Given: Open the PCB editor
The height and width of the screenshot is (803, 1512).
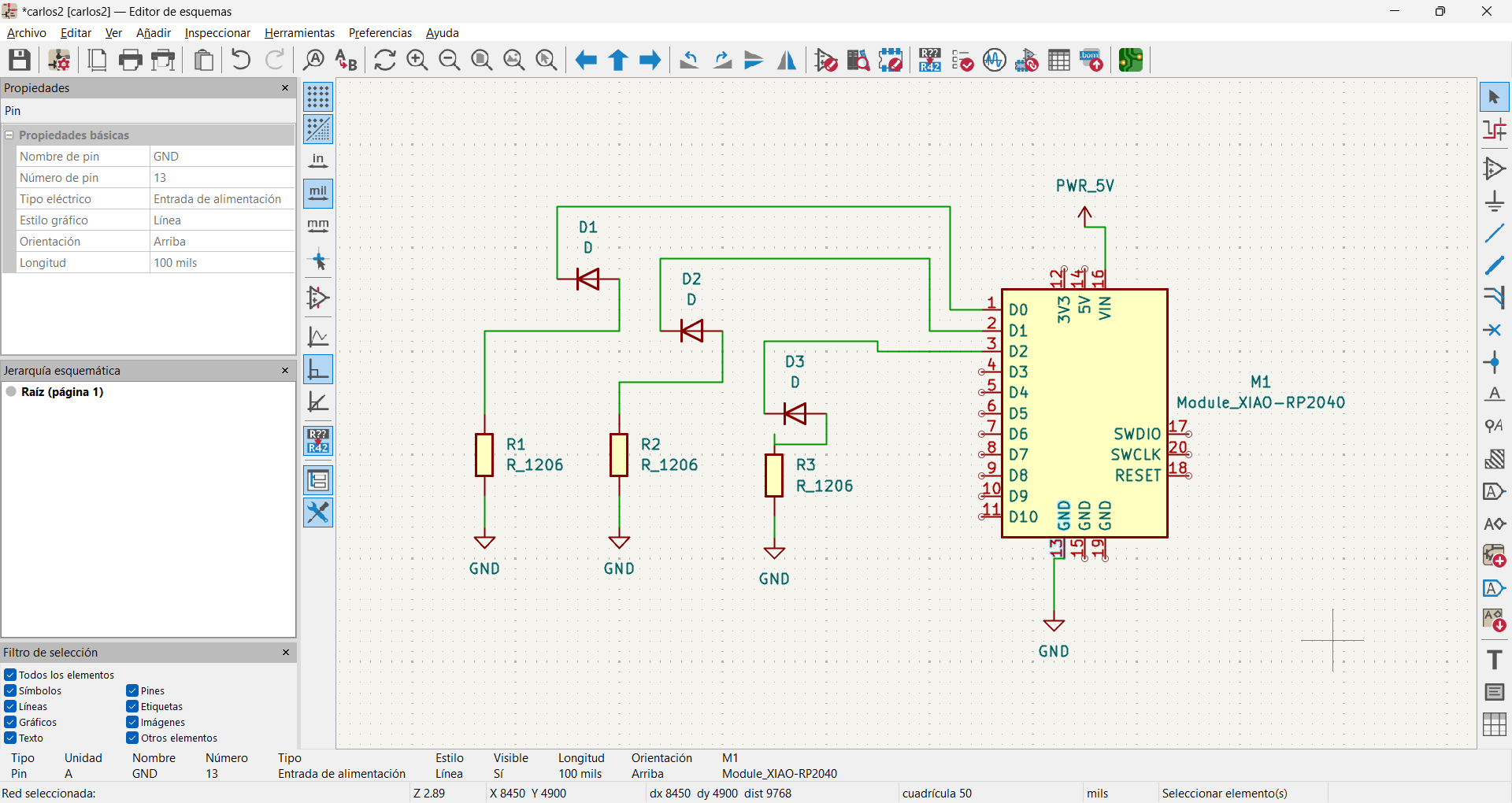Looking at the screenshot, I should (x=1130, y=60).
